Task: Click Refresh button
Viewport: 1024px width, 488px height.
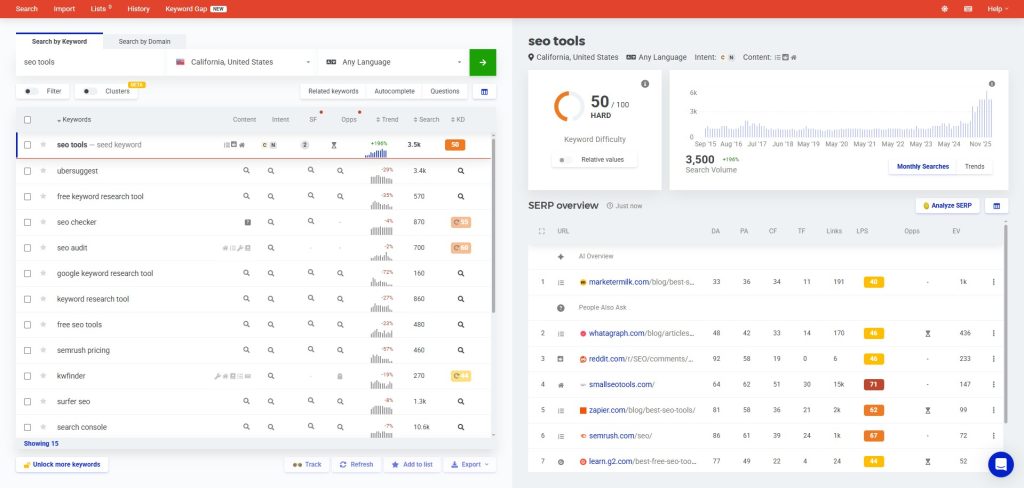Action: 357,464
